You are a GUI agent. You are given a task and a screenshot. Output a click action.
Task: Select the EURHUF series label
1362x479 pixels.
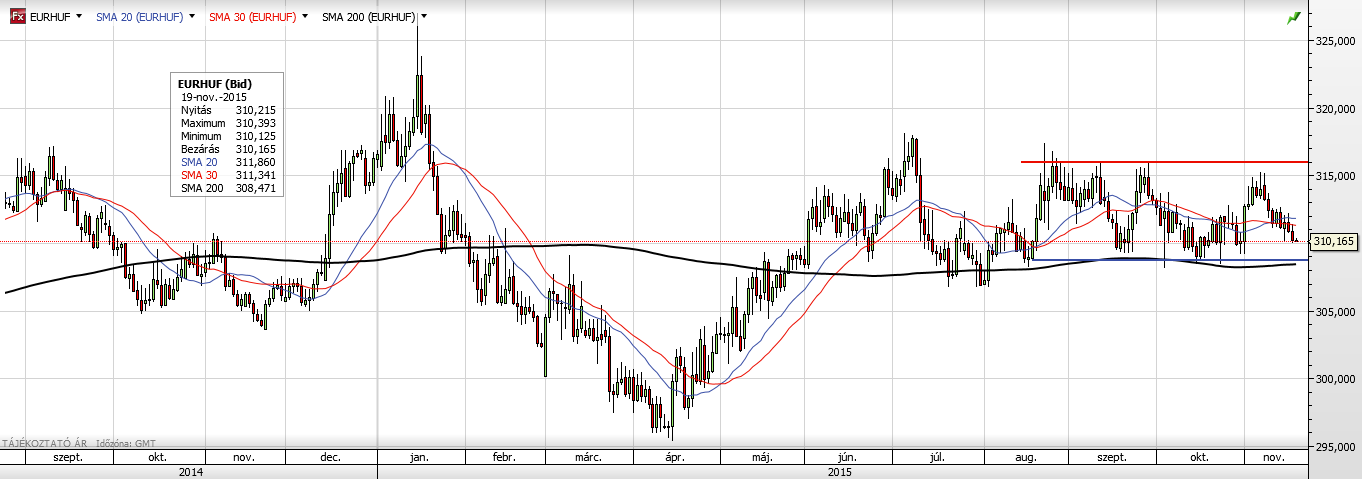click(50, 17)
